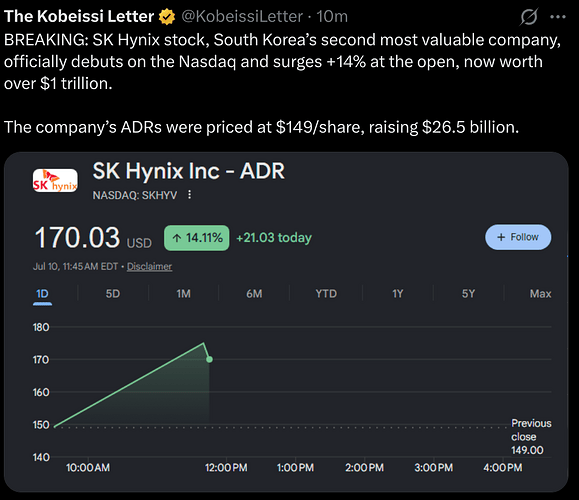Screen dimensions: 579x500
Task: Show the 5Y chart range
Action: 468,294
